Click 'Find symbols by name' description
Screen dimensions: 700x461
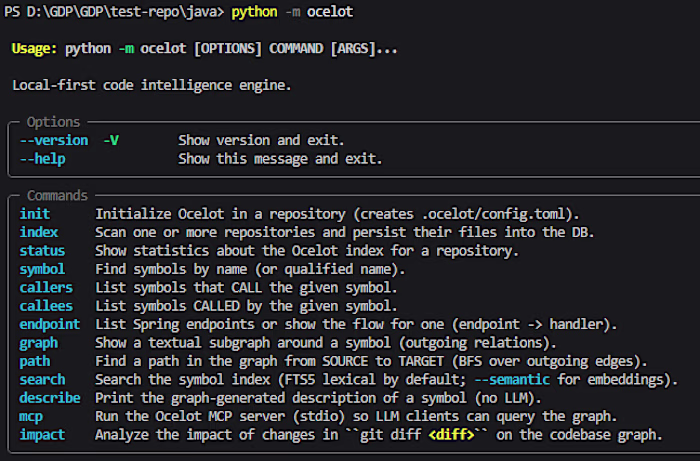point(250,269)
